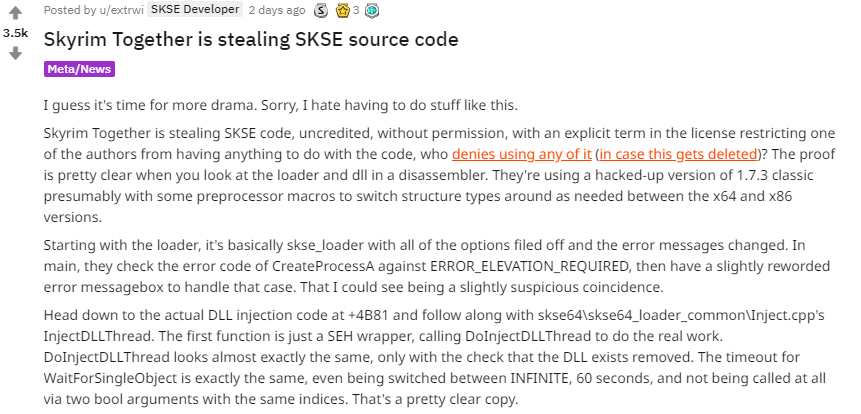
Task: Click the 'time for more drama' paragraph
Action: [281, 105]
